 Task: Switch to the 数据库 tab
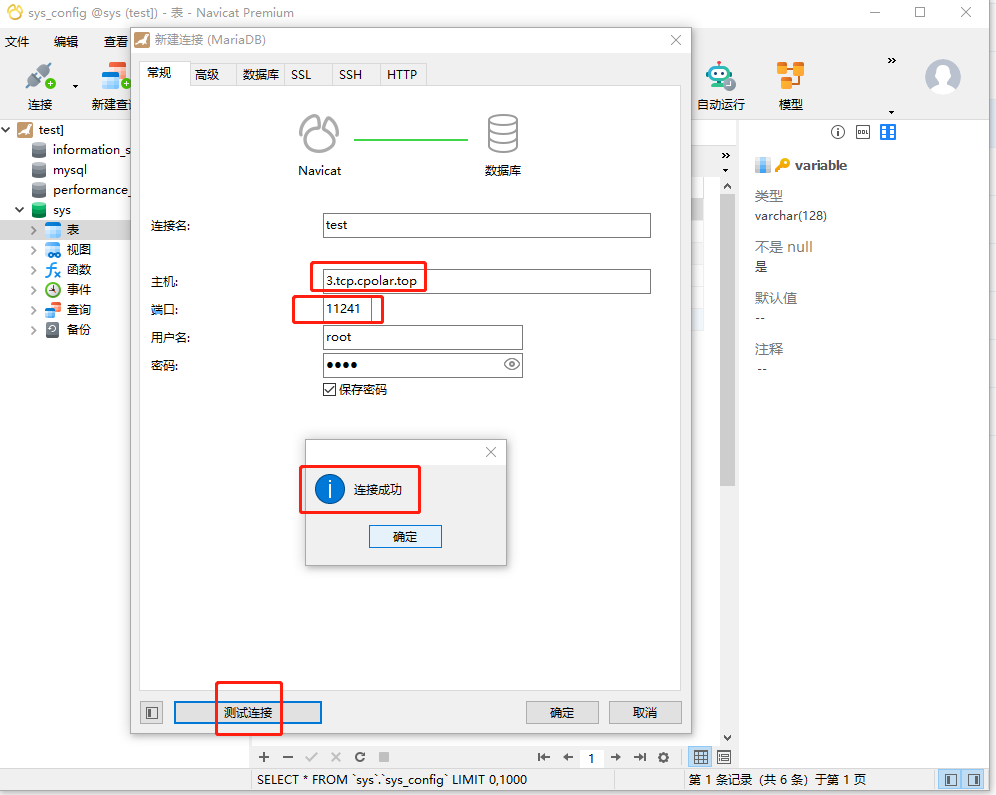(x=260, y=74)
